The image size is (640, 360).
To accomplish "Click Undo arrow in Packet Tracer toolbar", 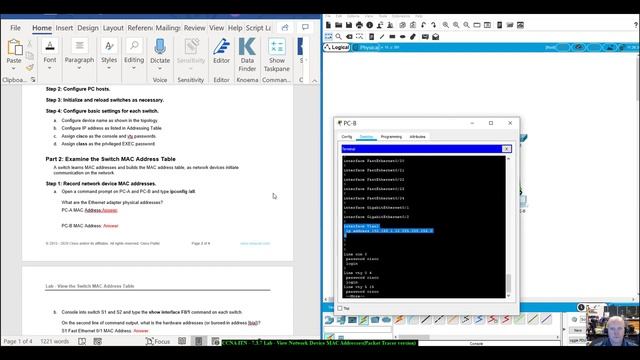I will pos(423,25).
